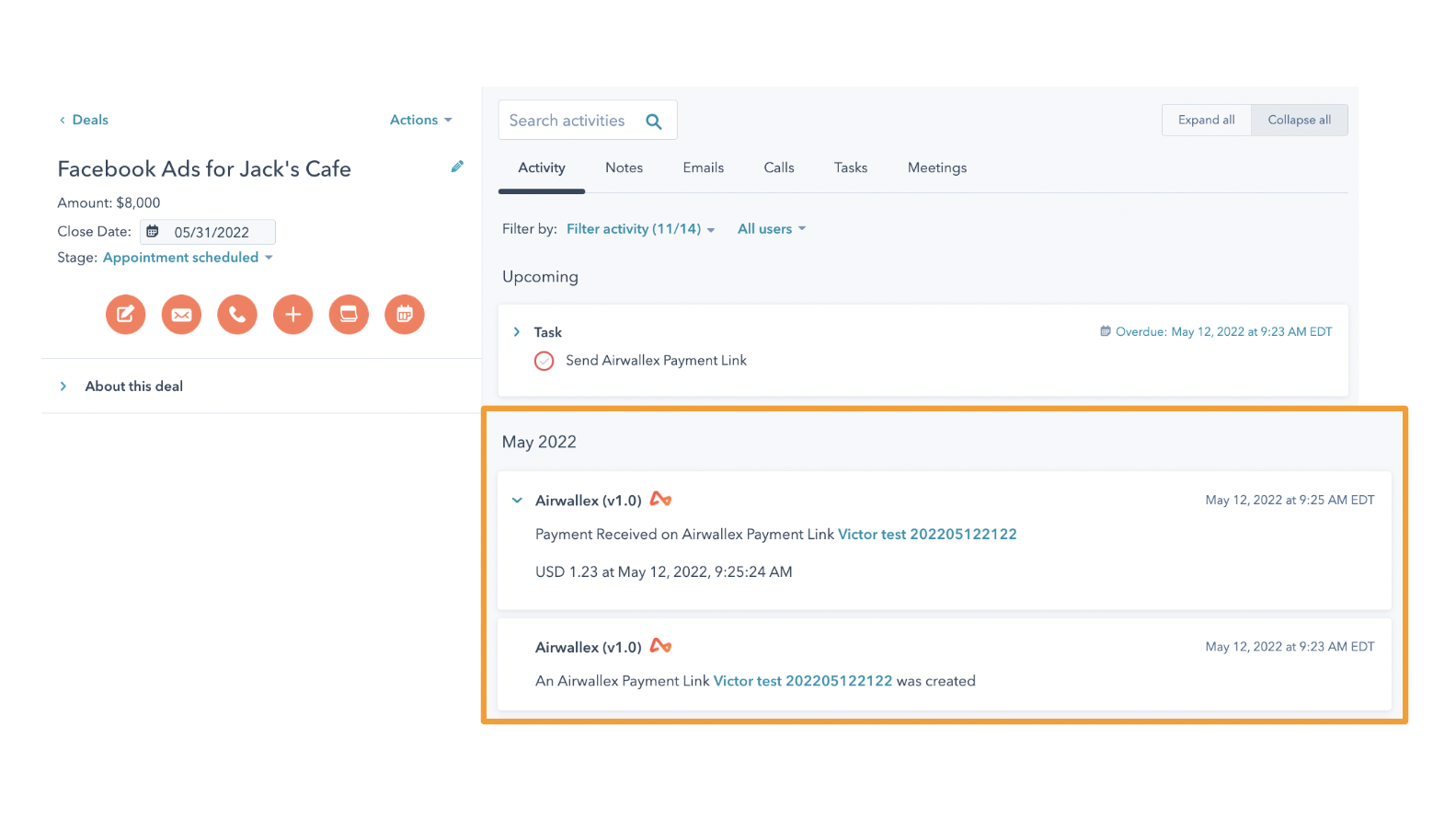This screenshot has width=1456, height=819.
Task: Click Airwallex logo icon on 9:23 AM entry
Action: click(660, 646)
